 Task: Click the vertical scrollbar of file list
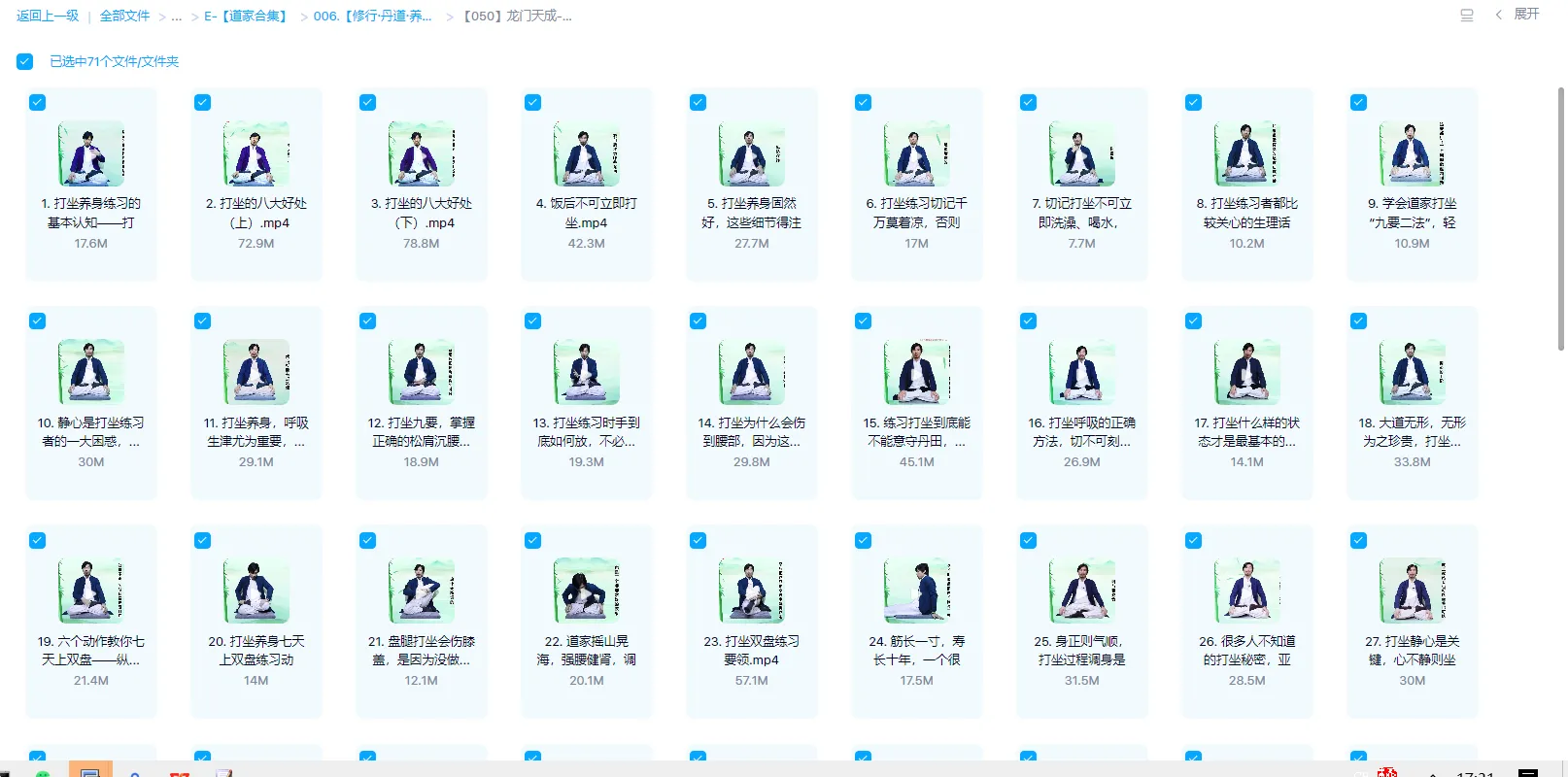[x=1561, y=219]
